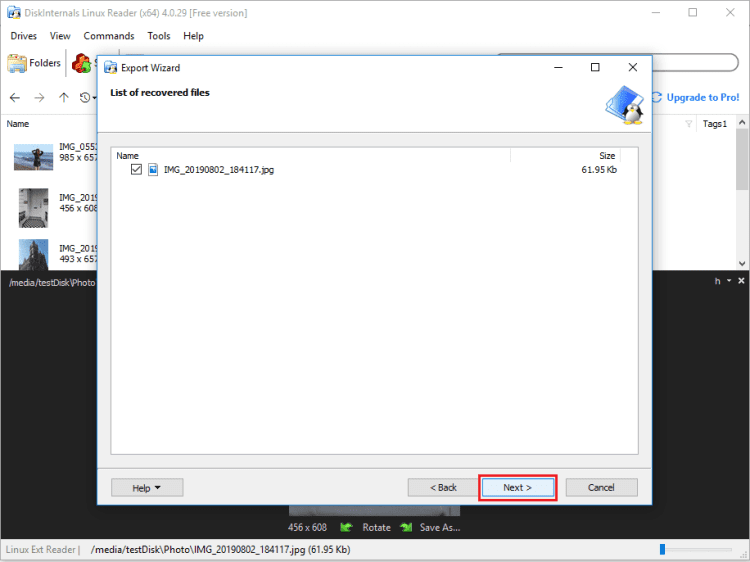Click the rotate left green arrow icon

coord(346,528)
